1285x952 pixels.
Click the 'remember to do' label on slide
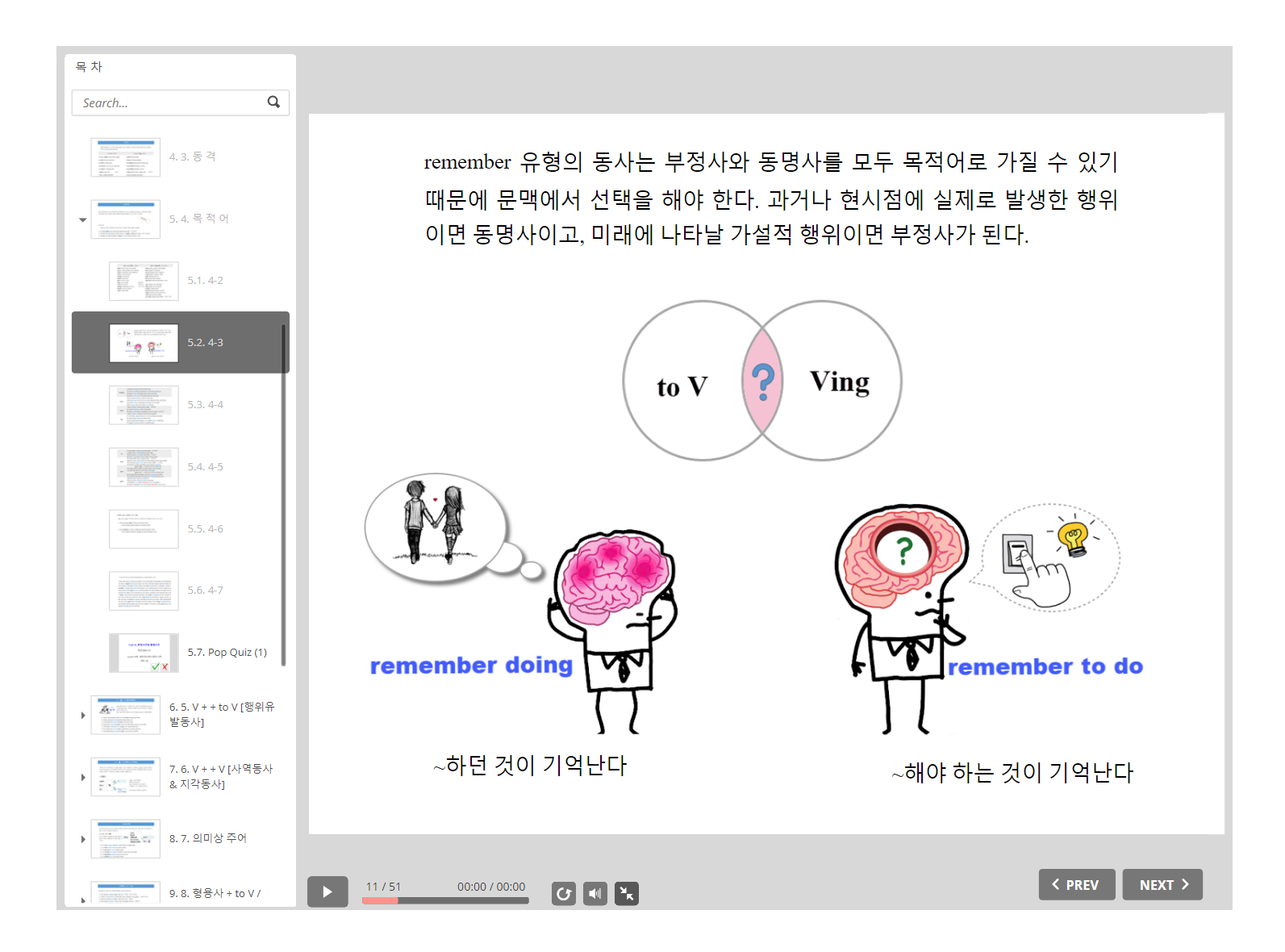point(1045,666)
